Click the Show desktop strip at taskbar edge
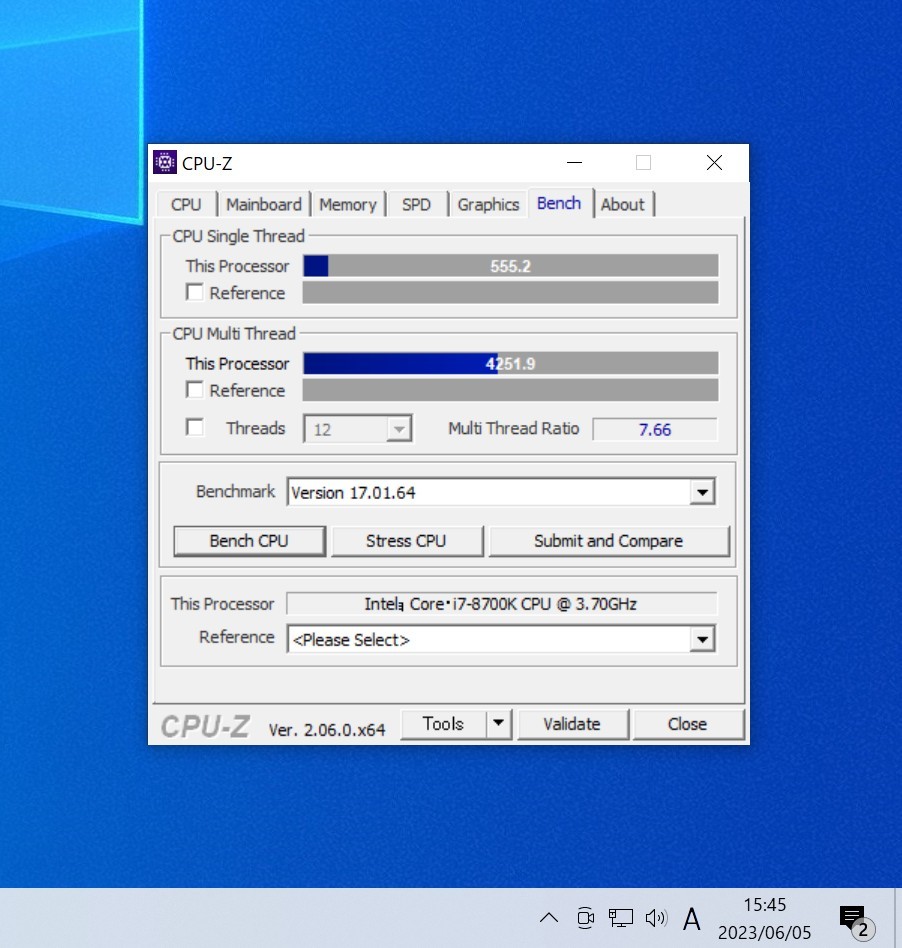 point(898,918)
